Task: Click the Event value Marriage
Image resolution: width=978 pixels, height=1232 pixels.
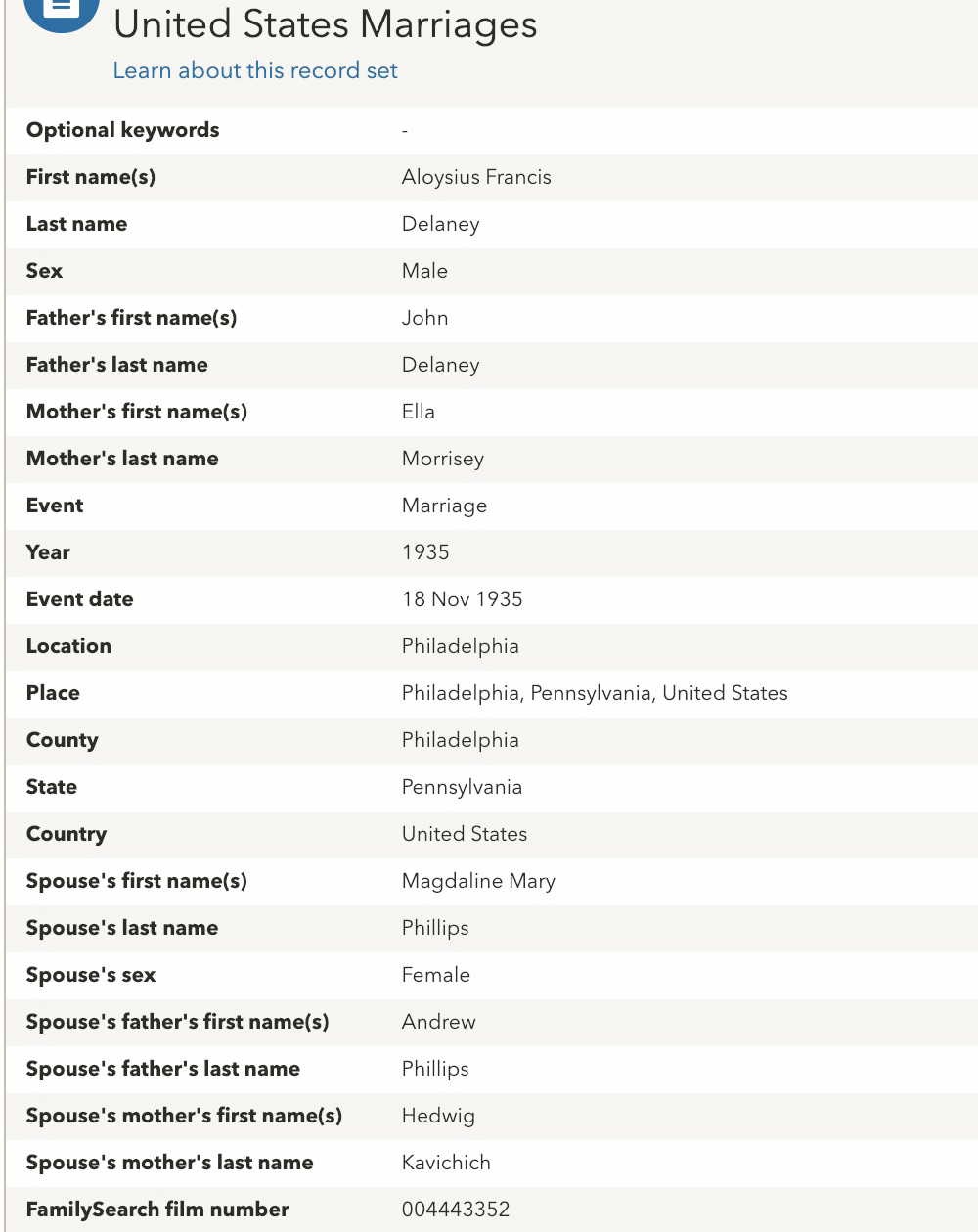Action: coord(444,506)
